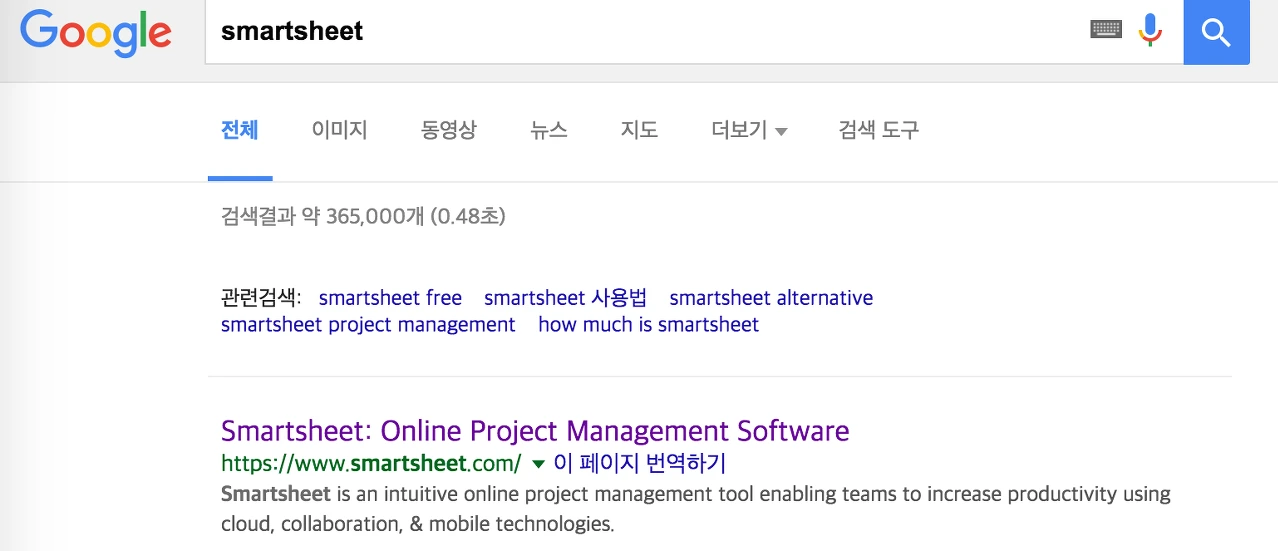Open related search smartsheet project management
Viewport: 1278px width, 551px height.
pos(368,324)
